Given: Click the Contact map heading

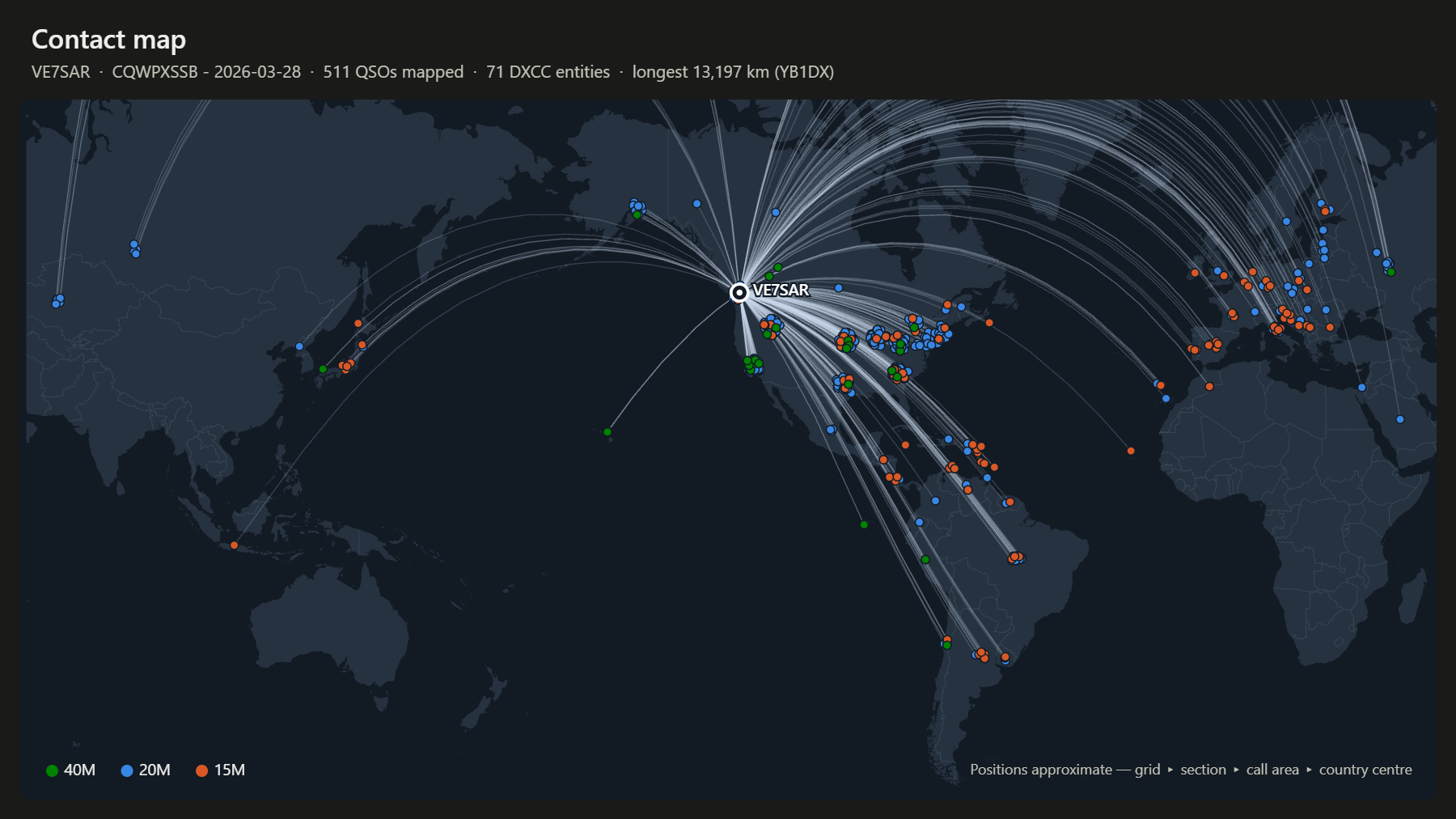Looking at the screenshot, I should tap(108, 39).
